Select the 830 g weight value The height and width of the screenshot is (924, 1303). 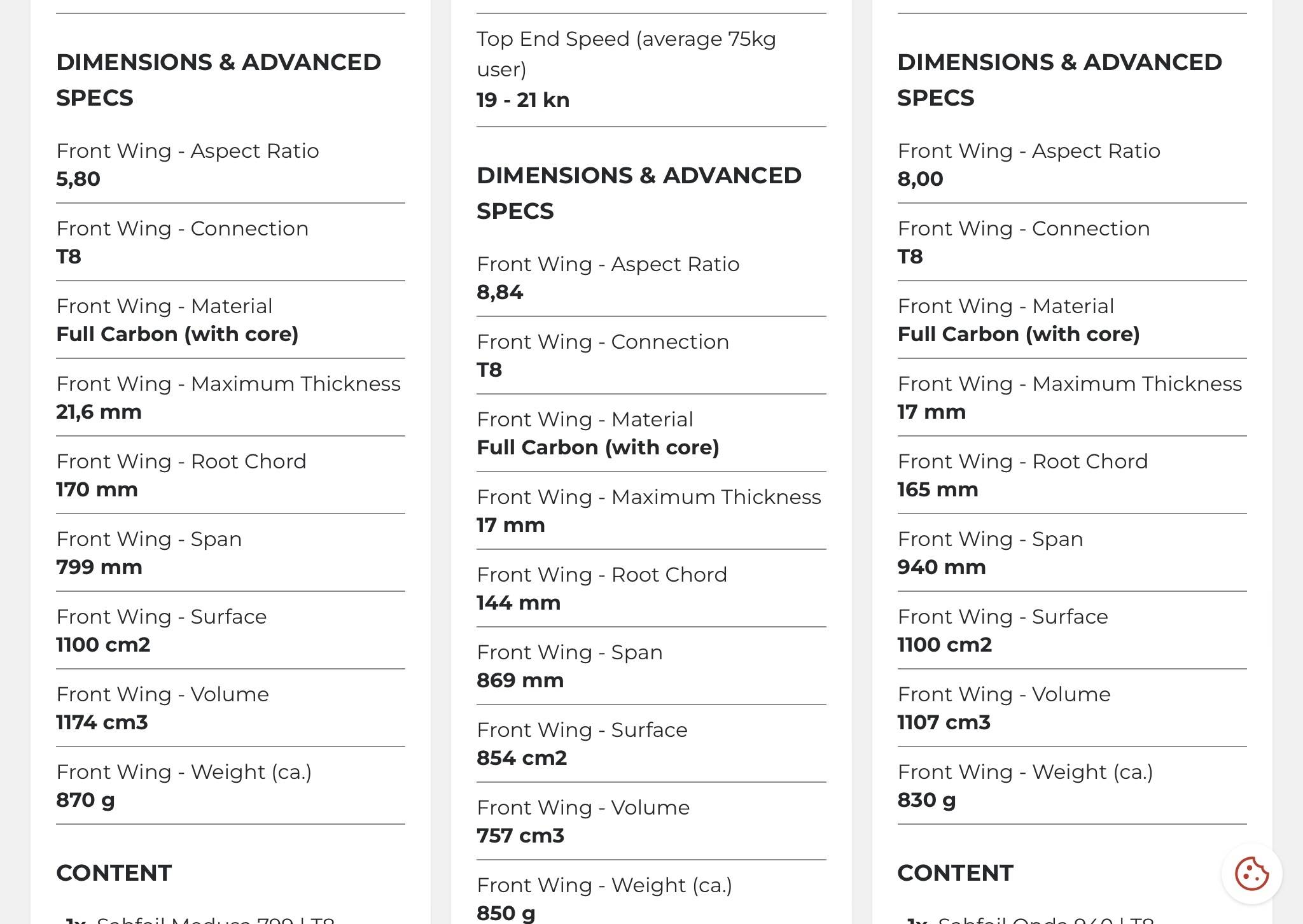pos(926,800)
